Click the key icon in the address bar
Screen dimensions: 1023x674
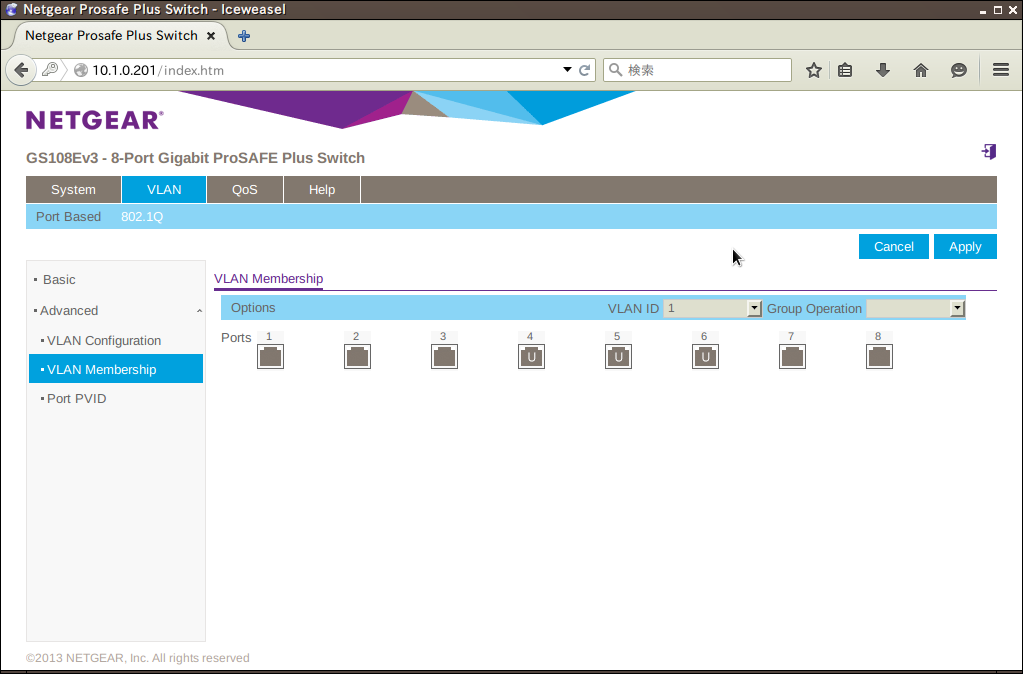(x=50, y=69)
